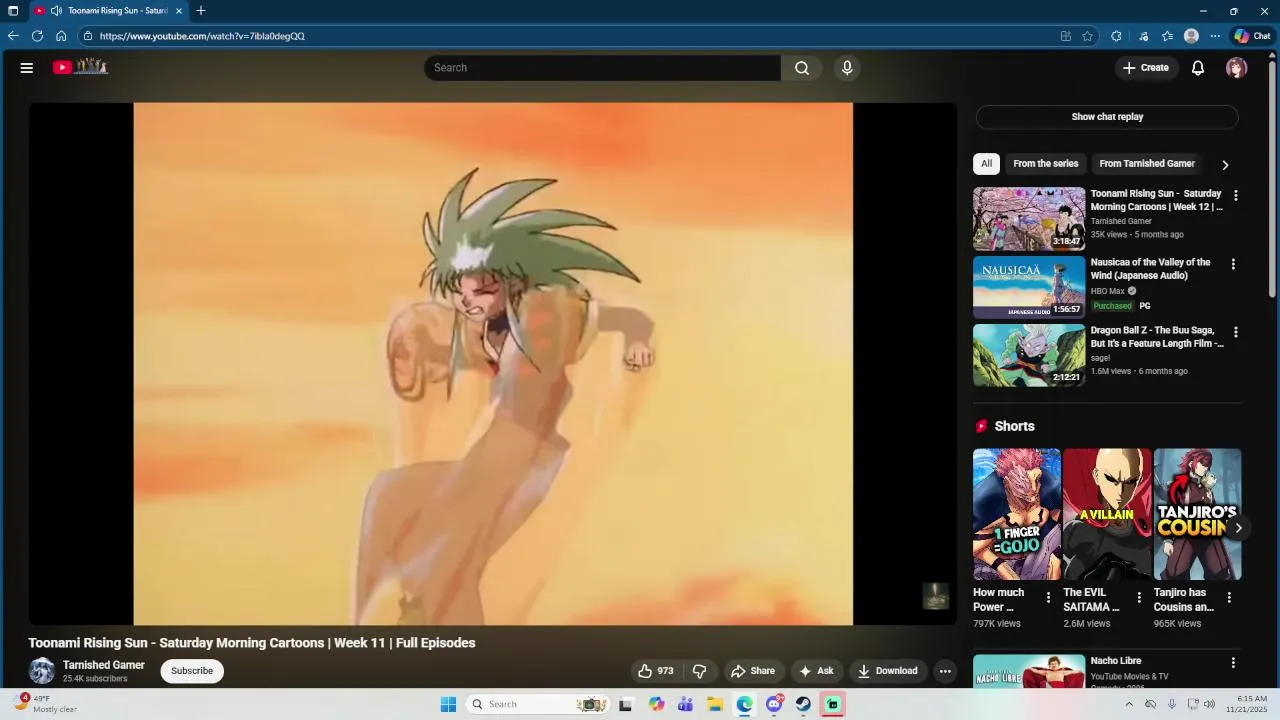
Task: Start voice search with the microphone icon
Action: tap(847, 68)
